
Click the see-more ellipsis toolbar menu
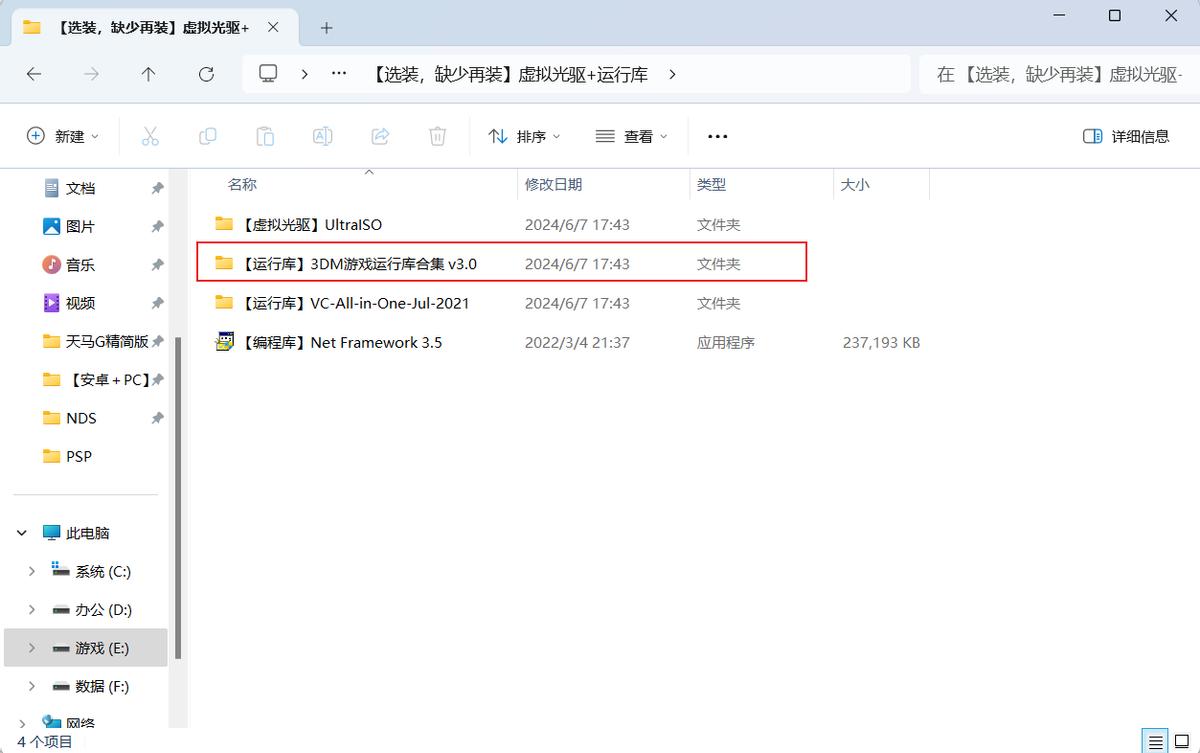717,136
